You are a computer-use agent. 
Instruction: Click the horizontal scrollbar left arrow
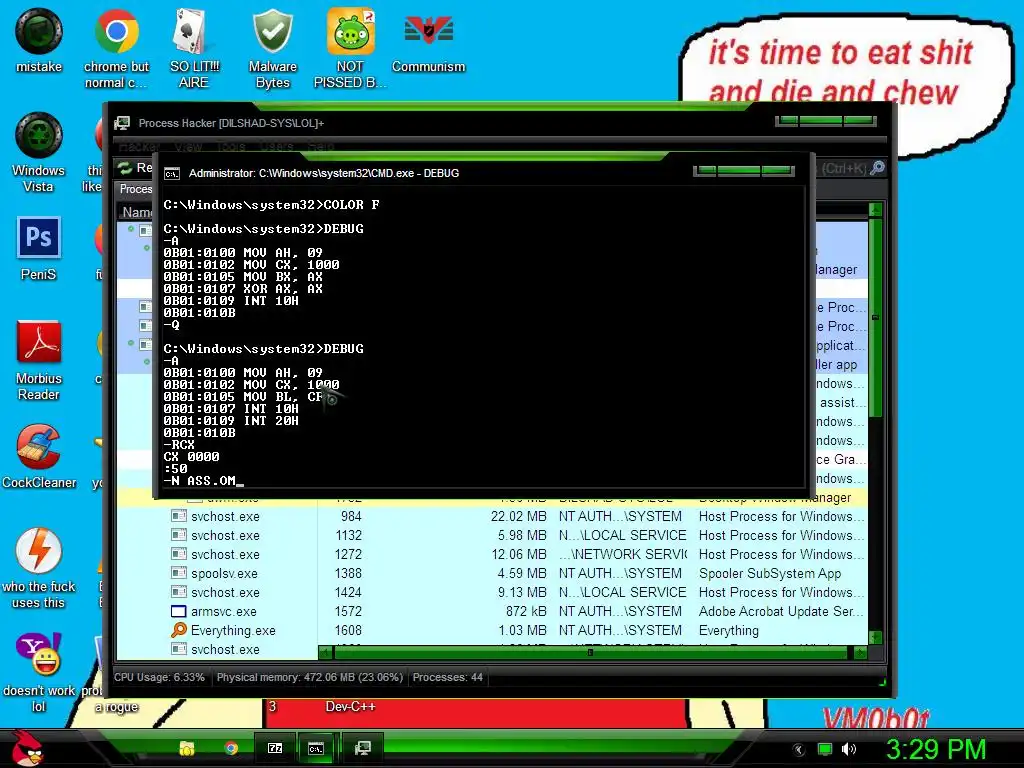(325, 652)
